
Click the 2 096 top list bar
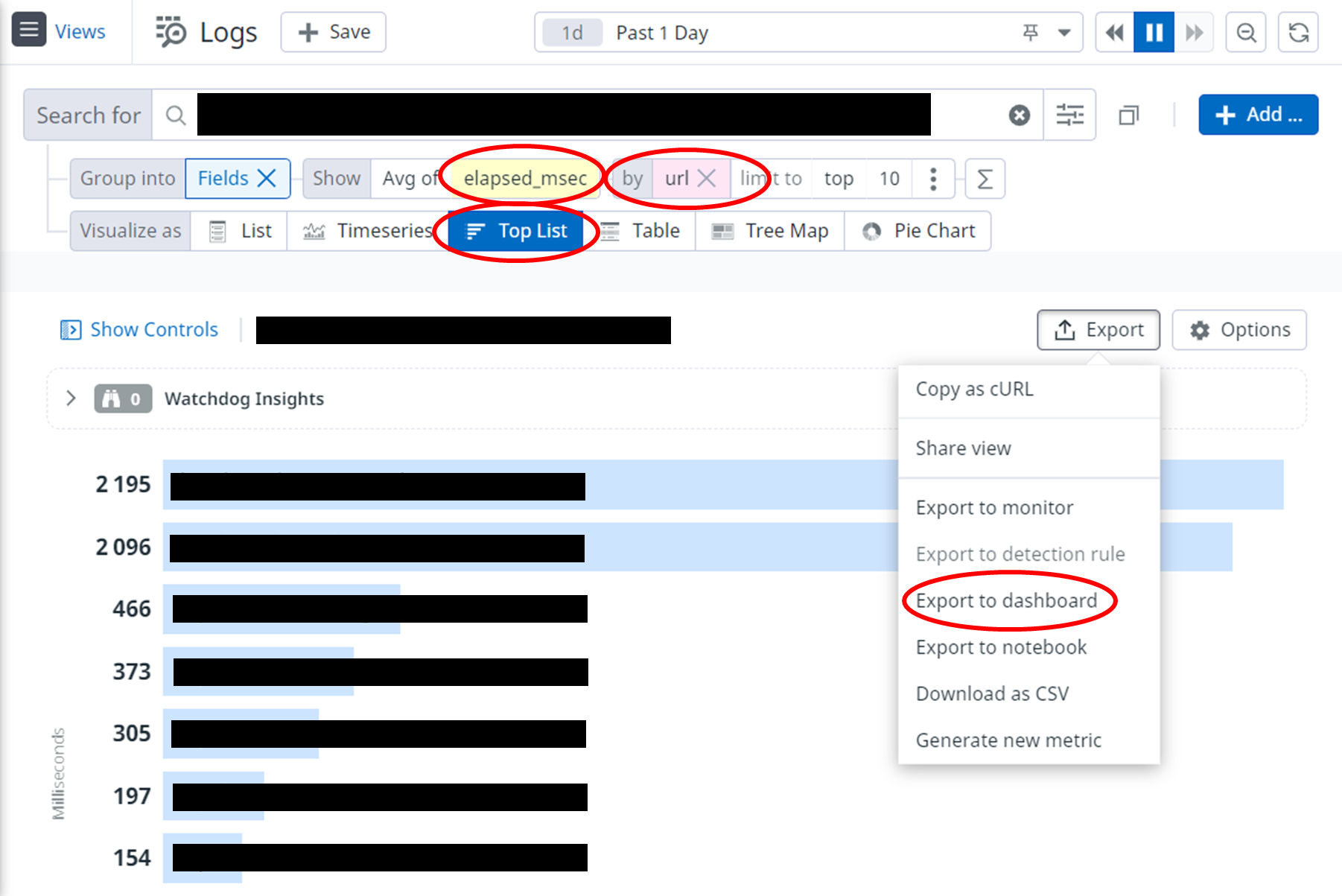click(x=697, y=547)
